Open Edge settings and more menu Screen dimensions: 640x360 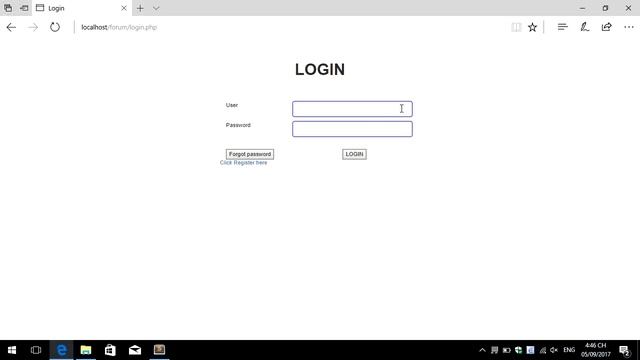pos(629,27)
